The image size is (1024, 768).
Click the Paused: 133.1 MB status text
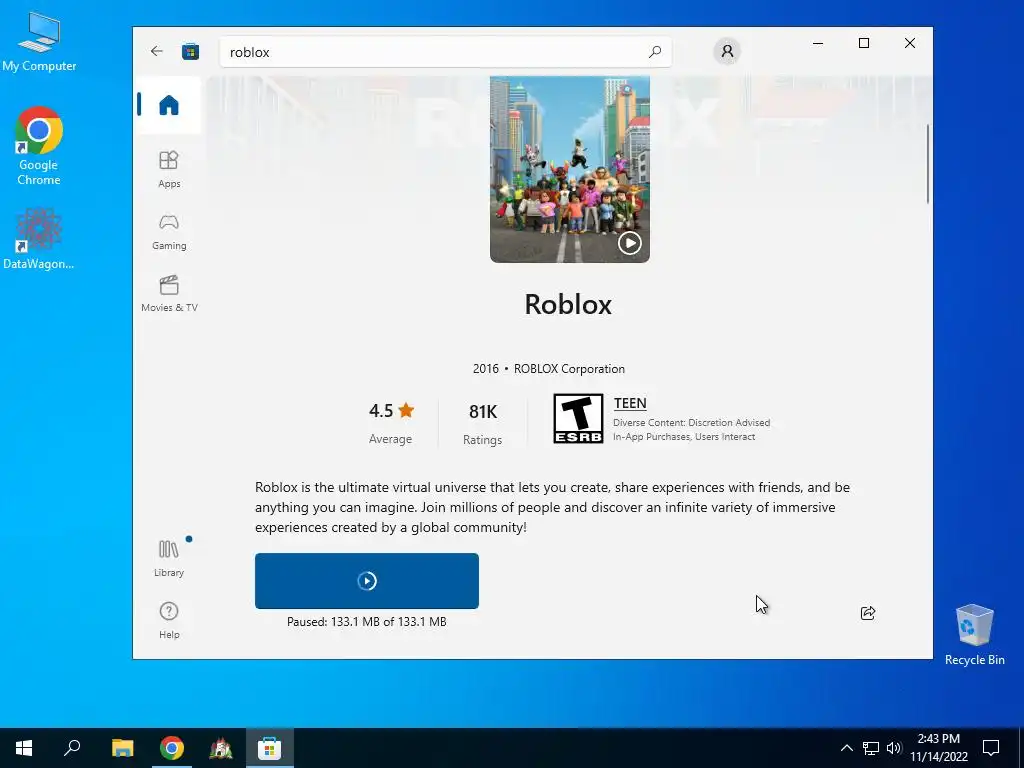pos(366,622)
